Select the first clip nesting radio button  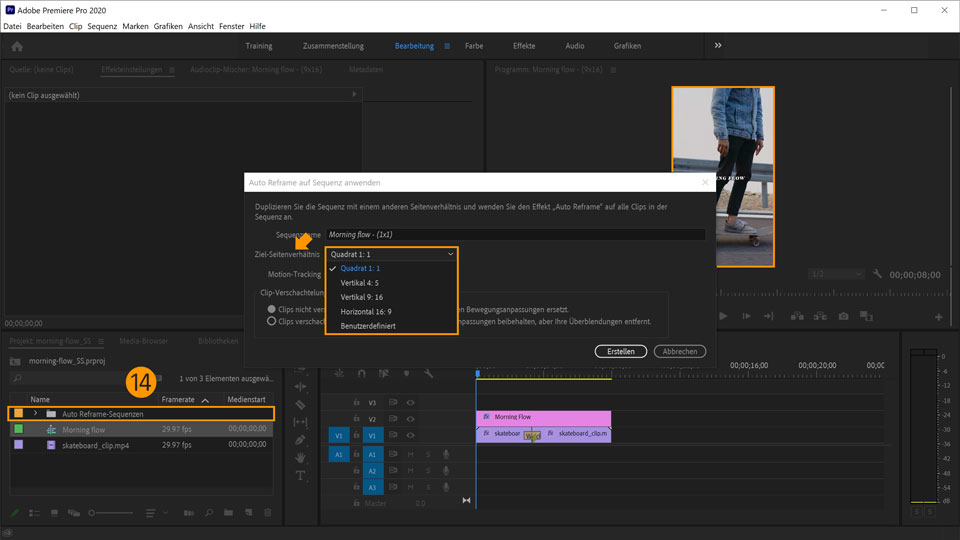pos(271,309)
